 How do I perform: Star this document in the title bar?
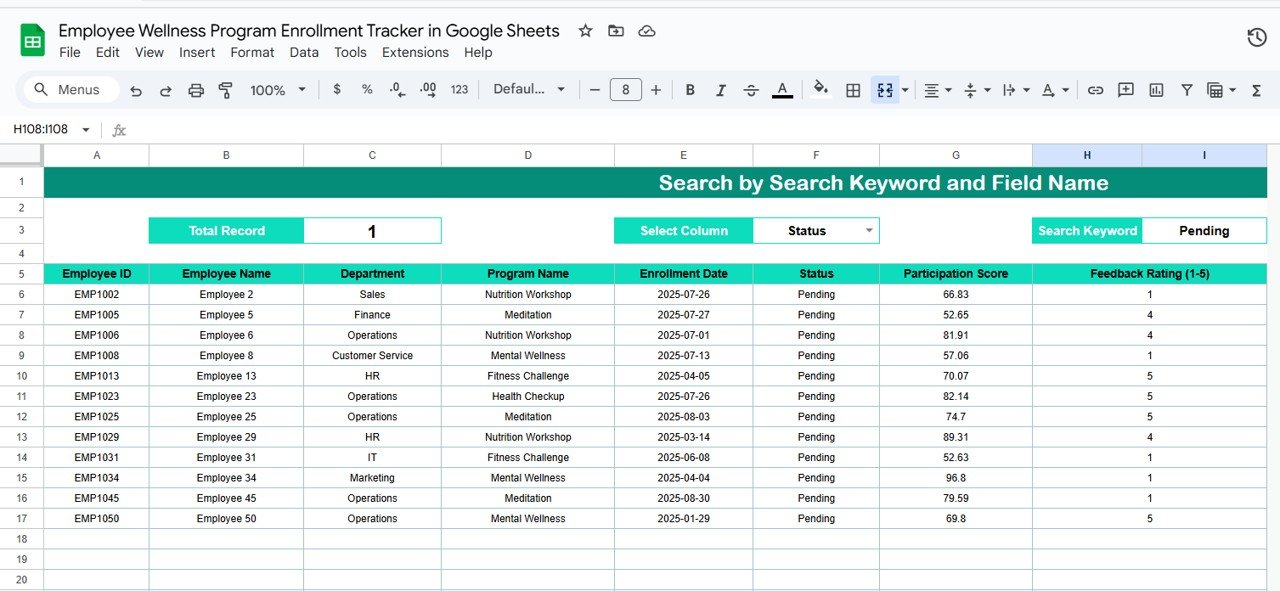[586, 31]
